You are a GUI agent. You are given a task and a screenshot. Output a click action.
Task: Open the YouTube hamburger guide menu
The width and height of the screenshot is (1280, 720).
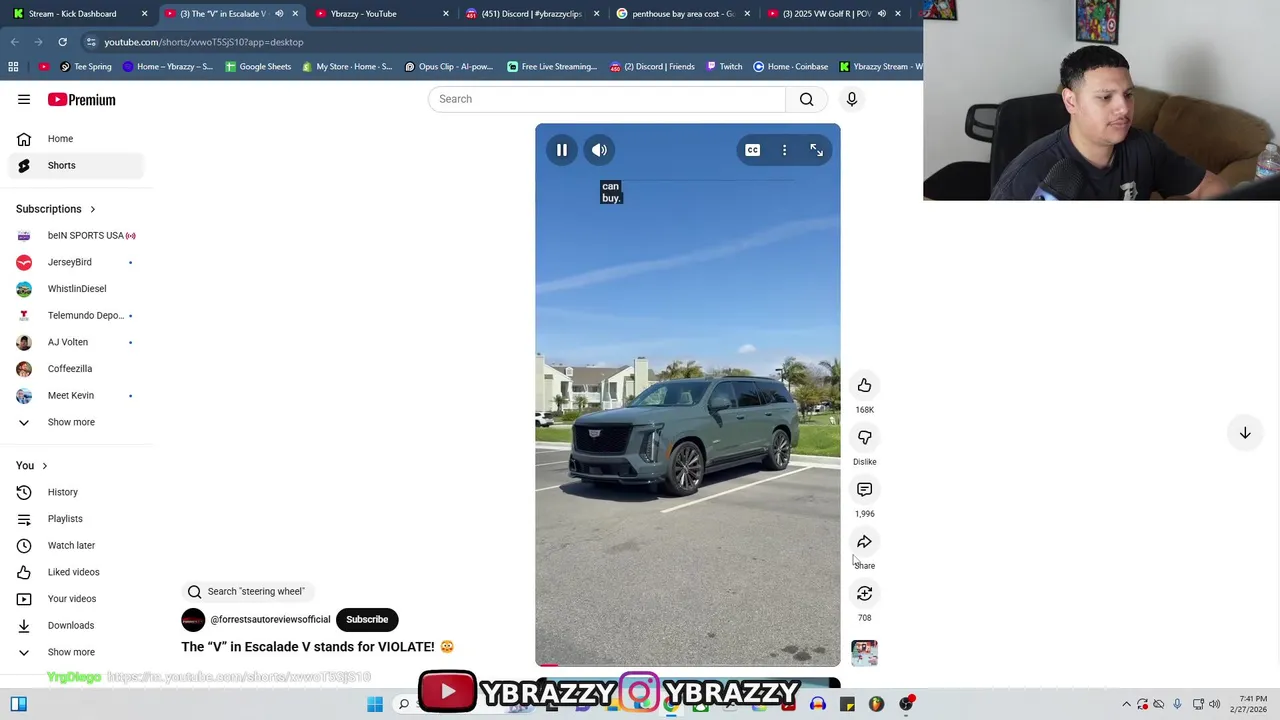coord(24,99)
